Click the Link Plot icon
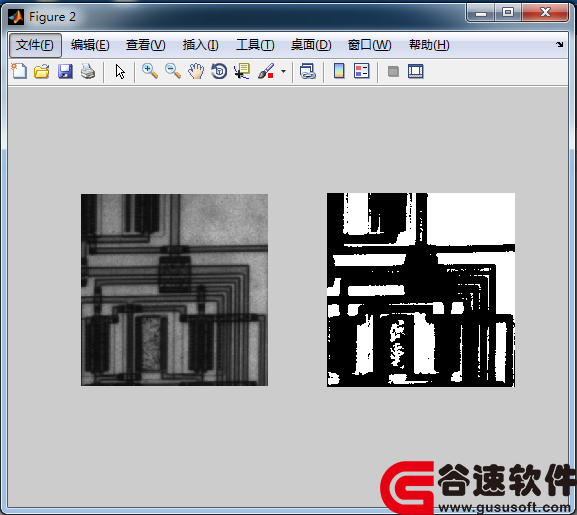This screenshot has height=515, width=577. 308,71
